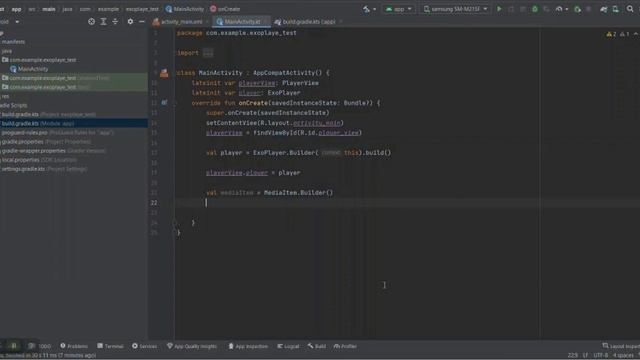Open build.gradle.kts (Module :app) in tree
Screen dimensions: 640x360
(x=38, y=123)
